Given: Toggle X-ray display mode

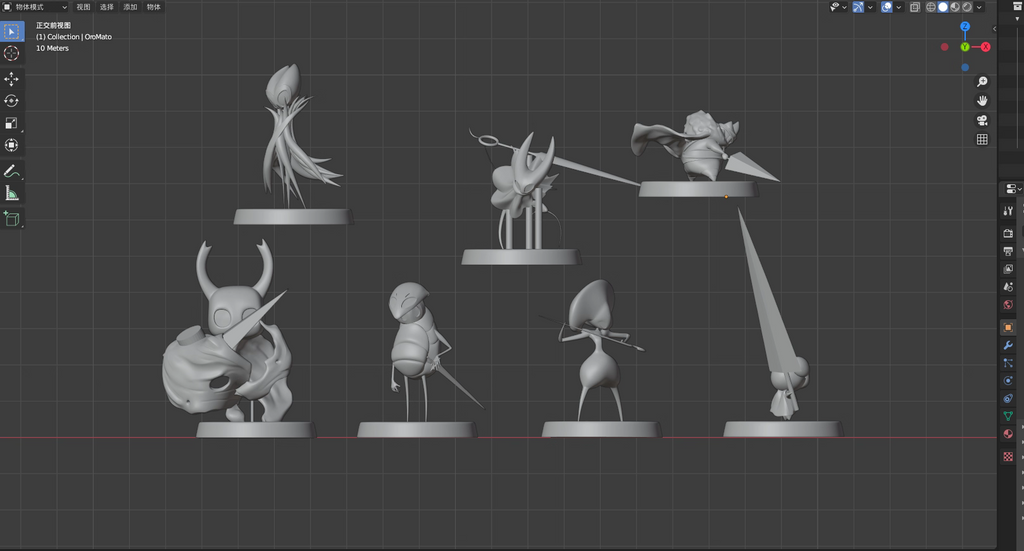Looking at the screenshot, I should pos(915,7).
